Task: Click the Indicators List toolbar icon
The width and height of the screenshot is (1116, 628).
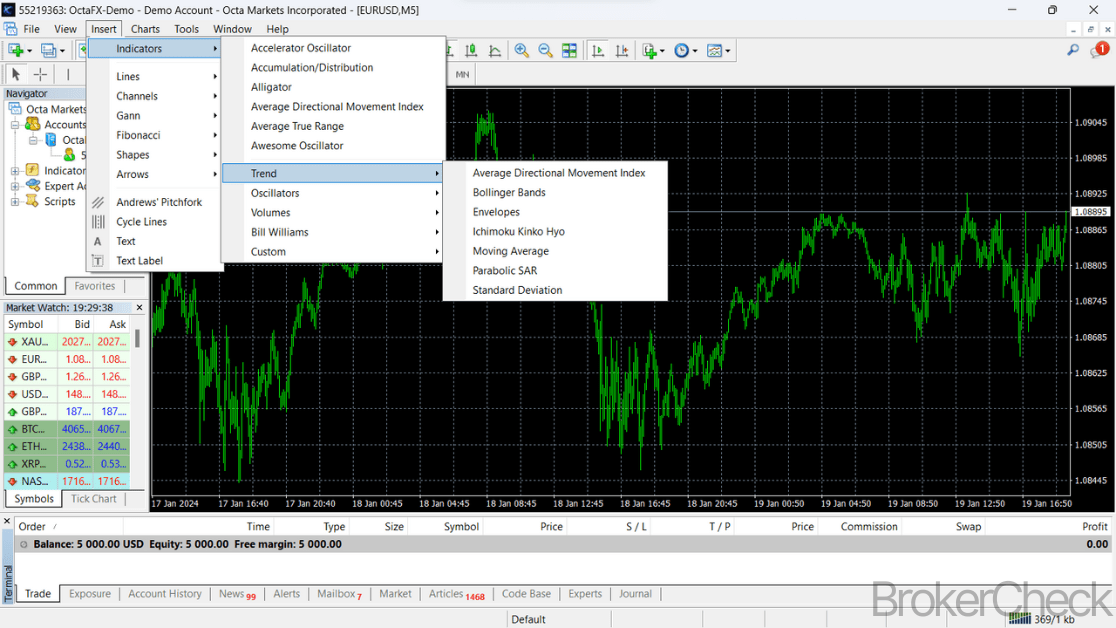Action: click(649, 51)
